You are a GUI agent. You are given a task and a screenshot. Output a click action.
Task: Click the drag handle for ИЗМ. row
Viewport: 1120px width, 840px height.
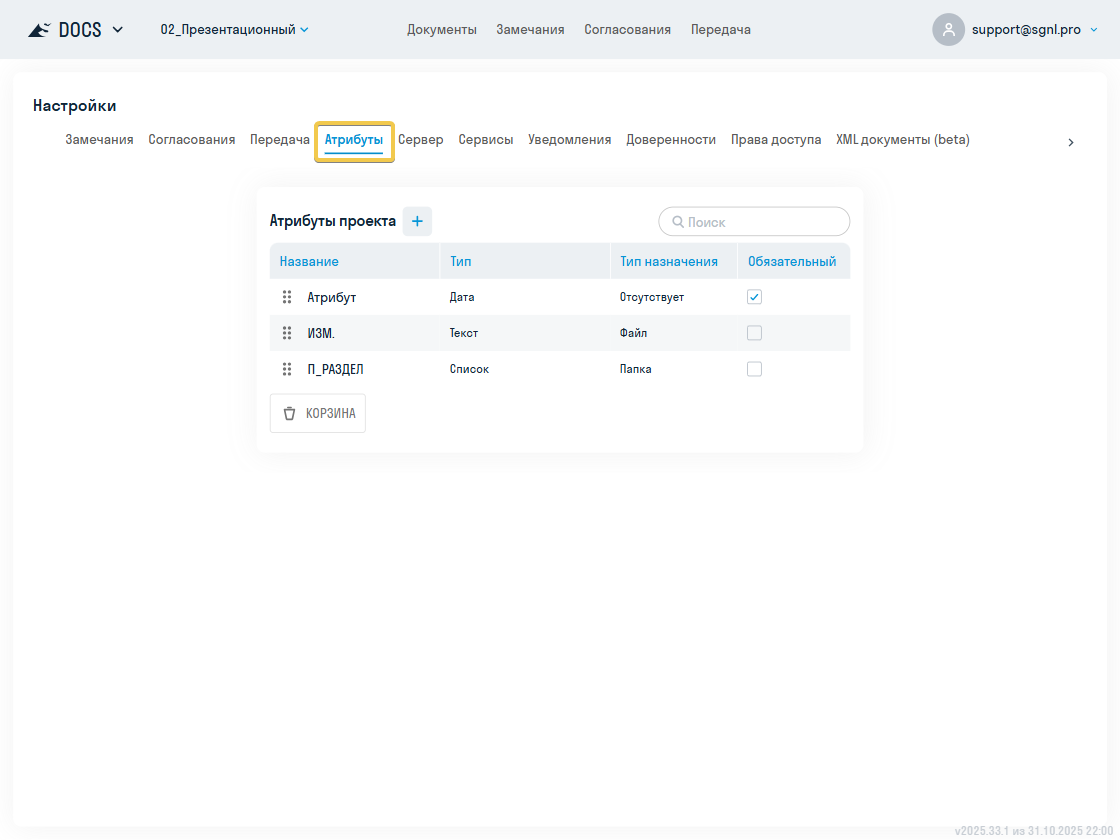tap(287, 333)
